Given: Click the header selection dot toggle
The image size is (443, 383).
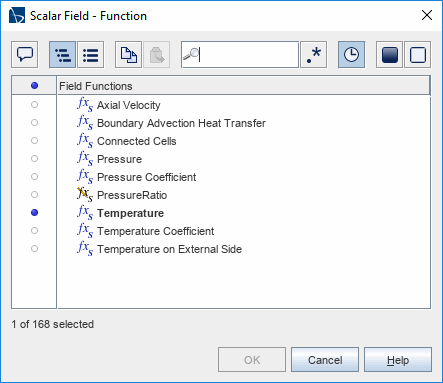Looking at the screenshot, I should click(34, 86).
